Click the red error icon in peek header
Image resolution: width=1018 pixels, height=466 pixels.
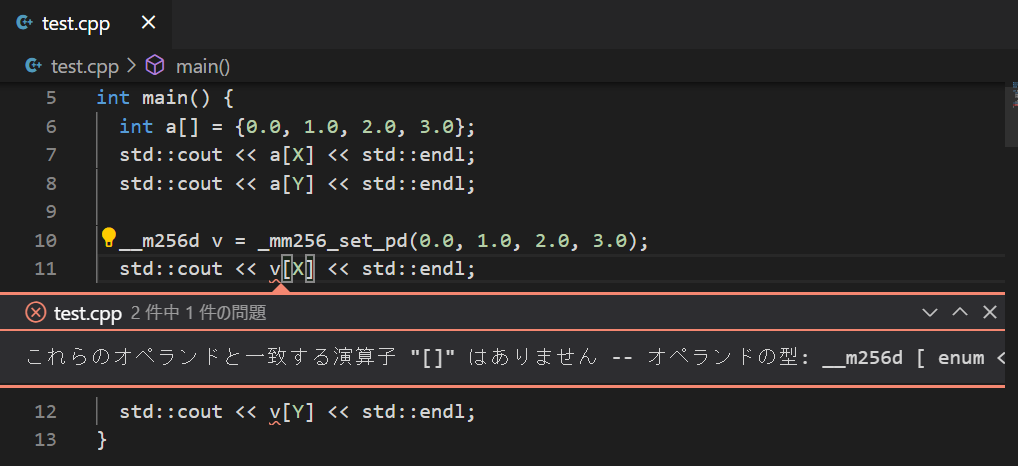[x=35, y=313]
